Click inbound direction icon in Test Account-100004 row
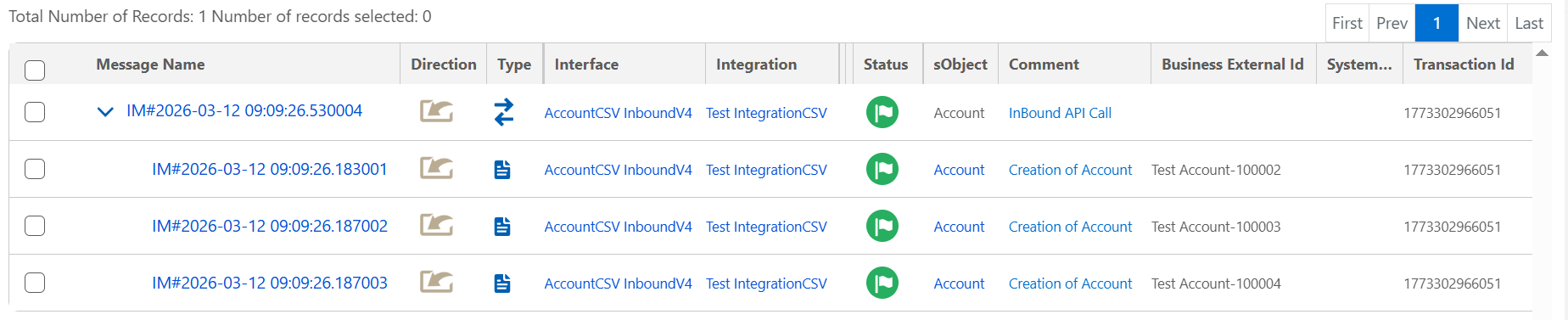This screenshot has height=320, width=1568. pos(436,283)
